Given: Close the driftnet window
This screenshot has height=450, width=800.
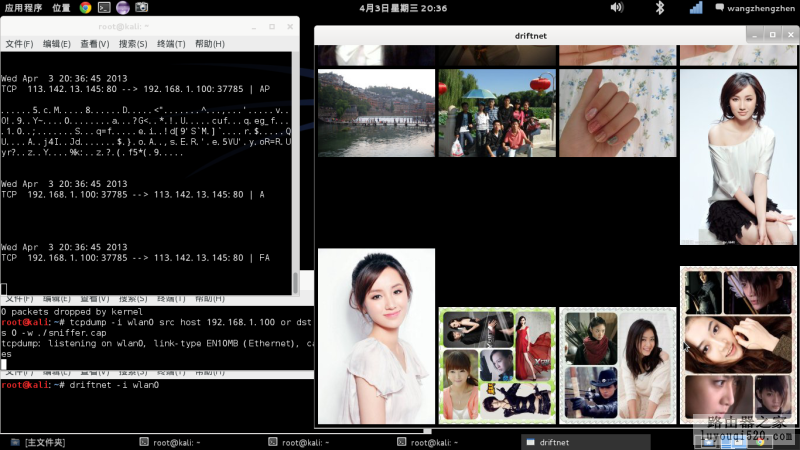Looking at the screenshot, I should click(x=790, y=35).
